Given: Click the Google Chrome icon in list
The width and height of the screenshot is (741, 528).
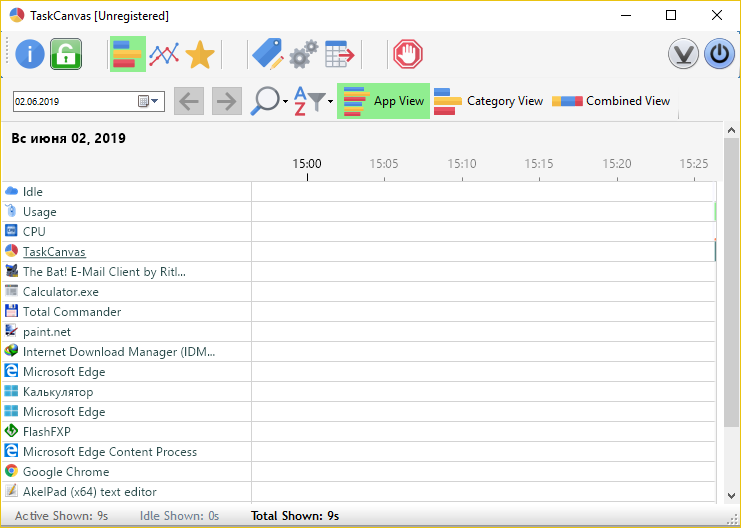Looking at the screenshot, I should [x=11, y=471].
